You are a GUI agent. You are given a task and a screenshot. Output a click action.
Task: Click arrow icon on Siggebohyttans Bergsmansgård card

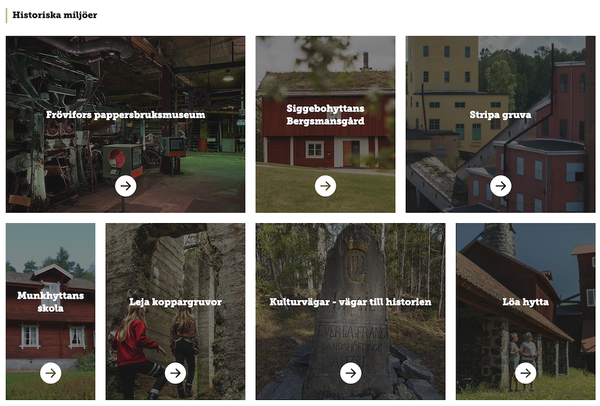(325, 186)
